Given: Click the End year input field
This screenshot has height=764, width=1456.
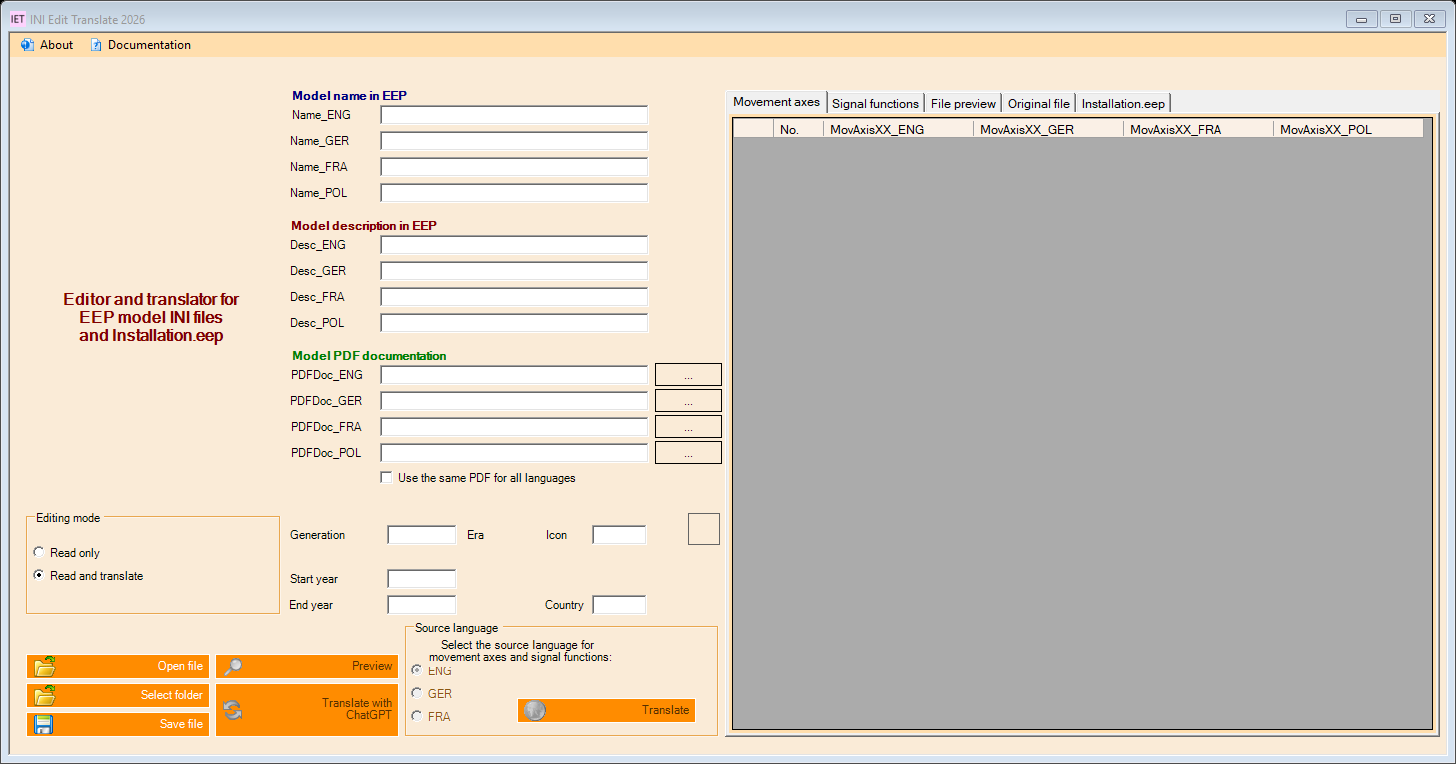Looking at the screenshot, I should click(x=422, y=605).
